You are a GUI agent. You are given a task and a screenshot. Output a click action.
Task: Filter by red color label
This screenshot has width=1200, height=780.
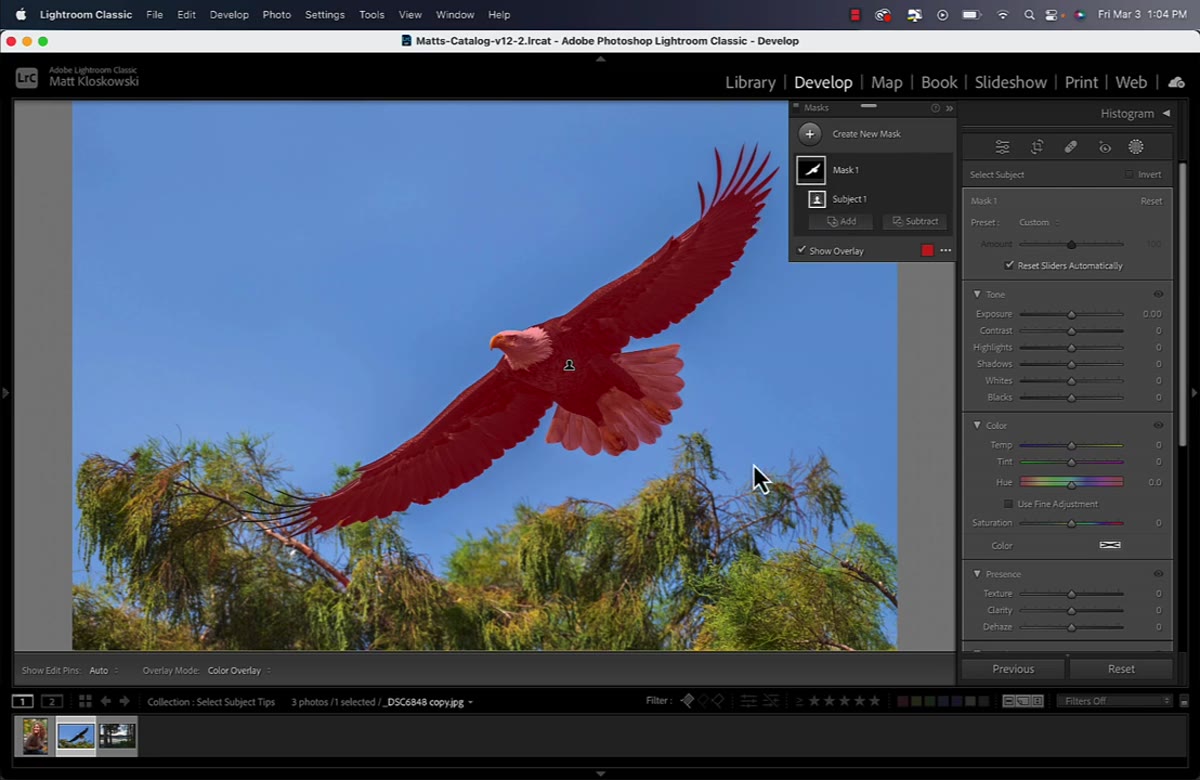pos(903,701)
